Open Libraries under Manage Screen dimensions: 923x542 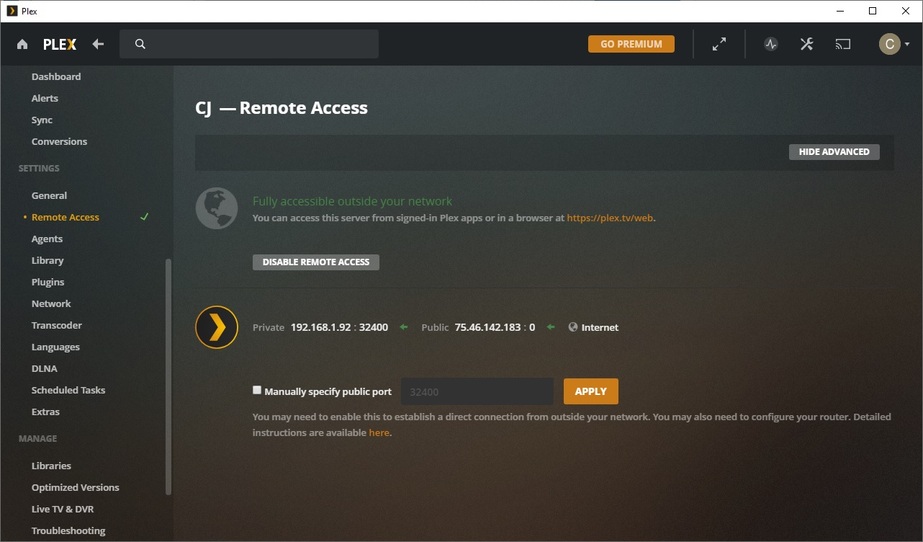pyautogui.click(x=51, y=466)
